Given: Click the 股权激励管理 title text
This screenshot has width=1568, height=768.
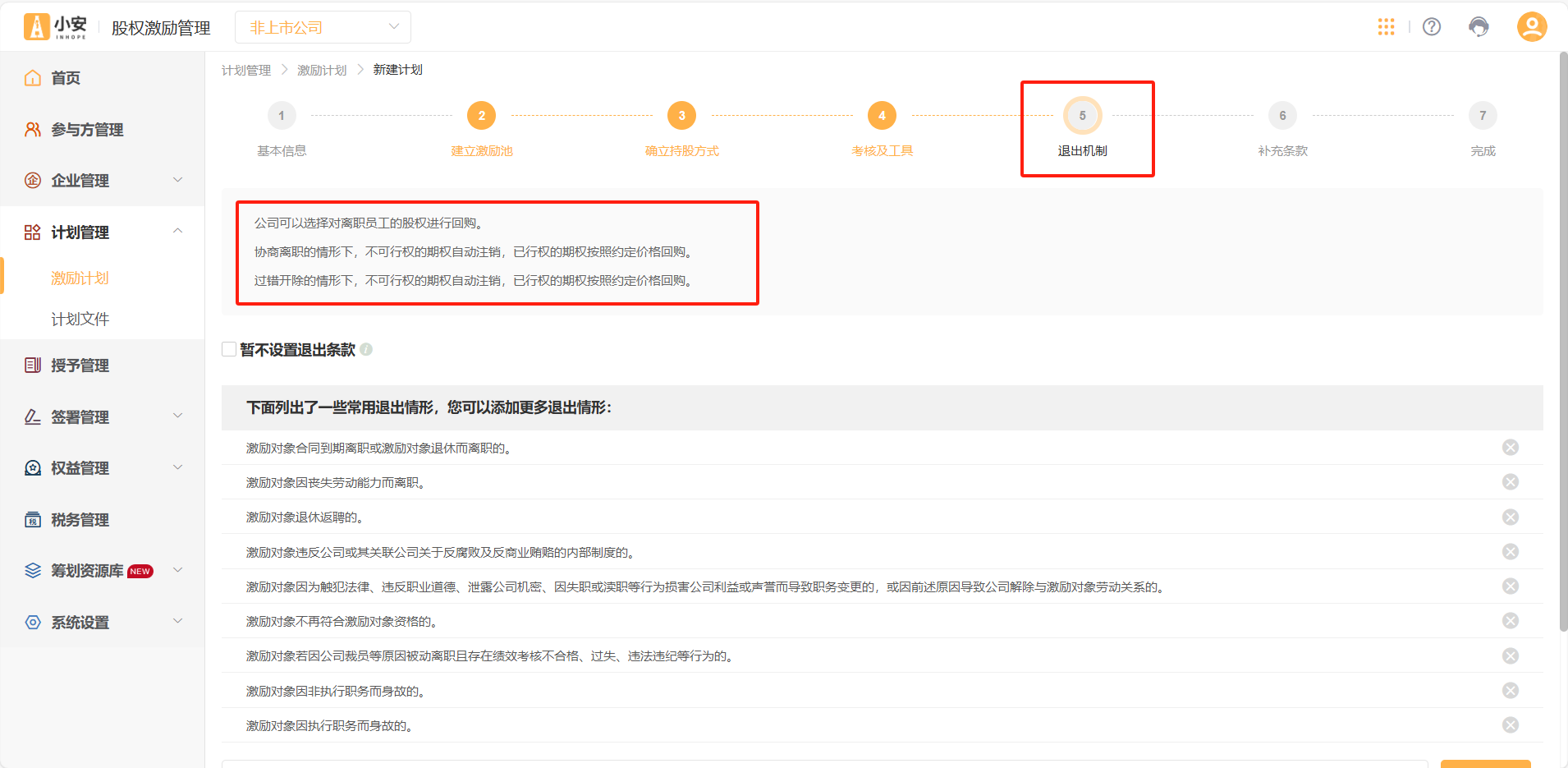Looking at the screenshot, I should (x=161, y=28).
